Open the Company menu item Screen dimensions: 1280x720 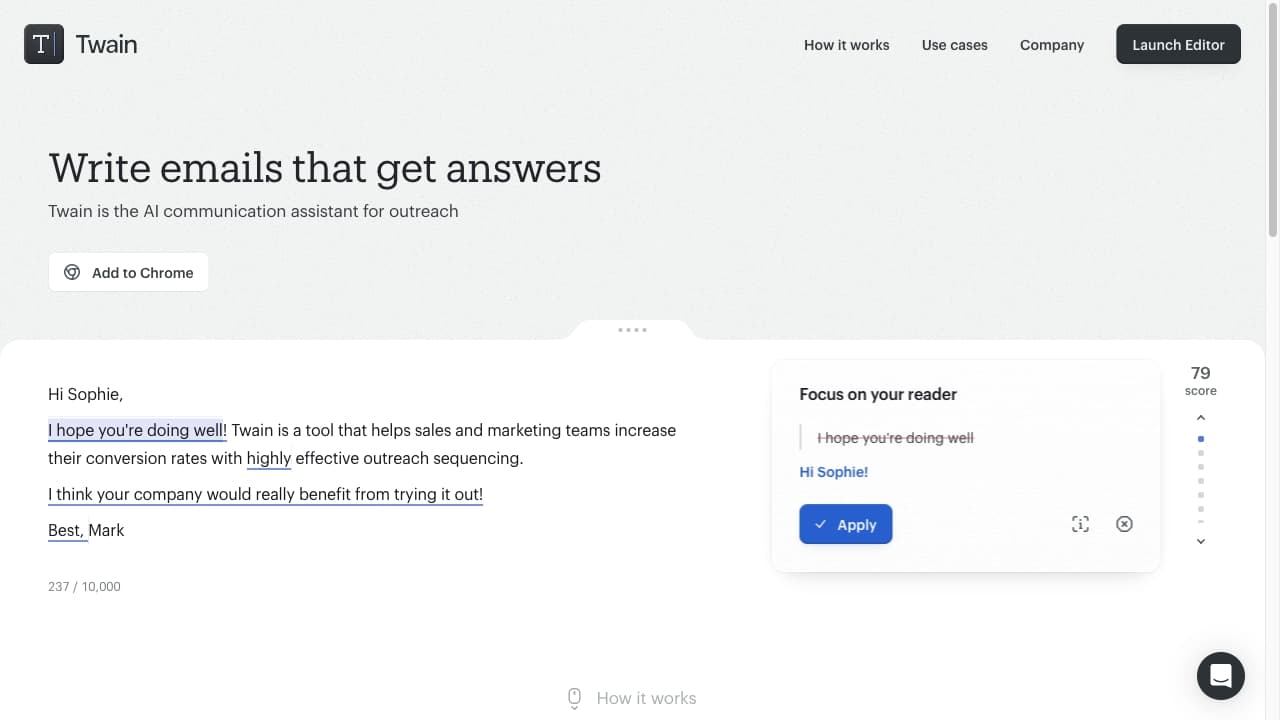(x=1052, y=45)
